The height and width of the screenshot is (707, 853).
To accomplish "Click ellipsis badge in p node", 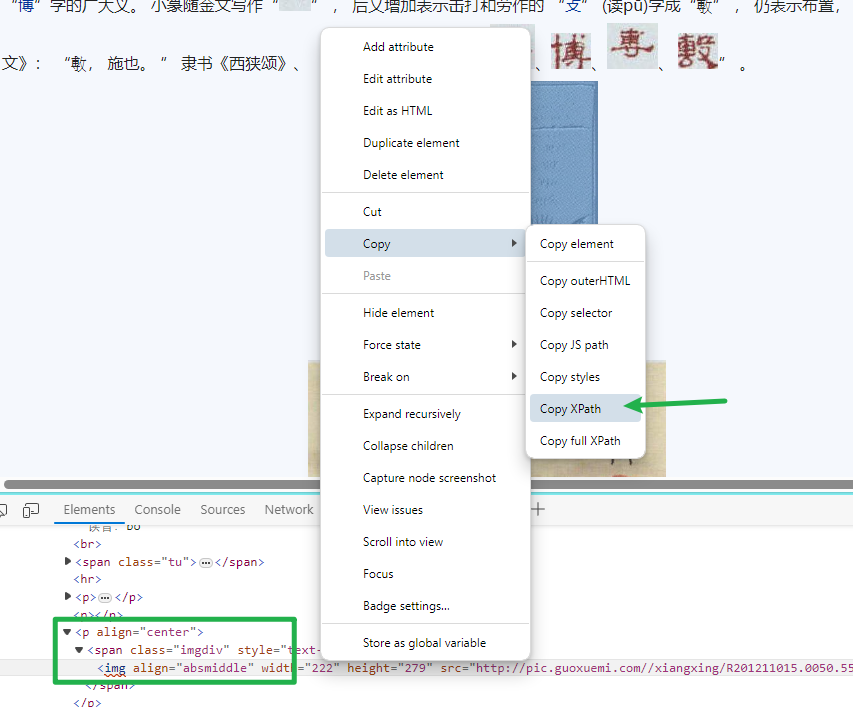I will pyautogui.click(x=105, y=598).
